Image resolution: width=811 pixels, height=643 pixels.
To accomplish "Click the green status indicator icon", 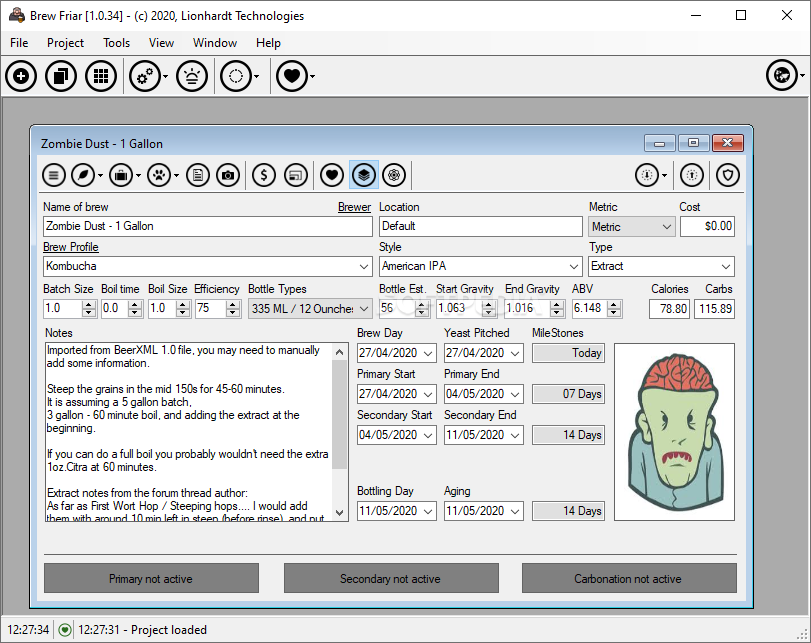I will point(65,630).
